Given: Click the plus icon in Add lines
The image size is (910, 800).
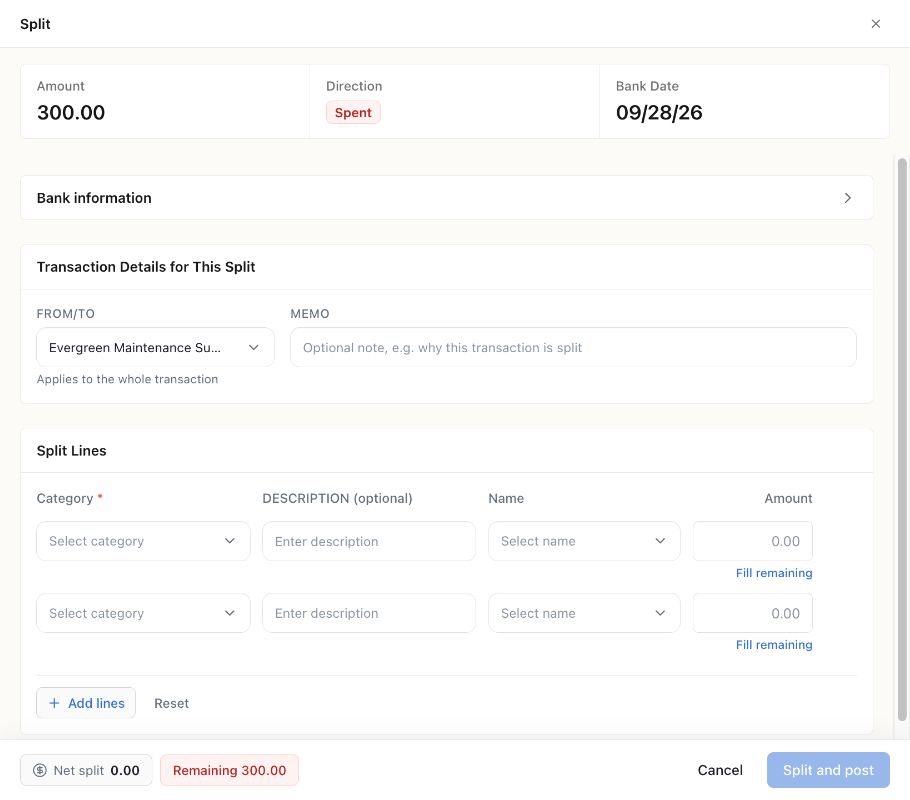Looking at the screenshot, I should [54, 703].
